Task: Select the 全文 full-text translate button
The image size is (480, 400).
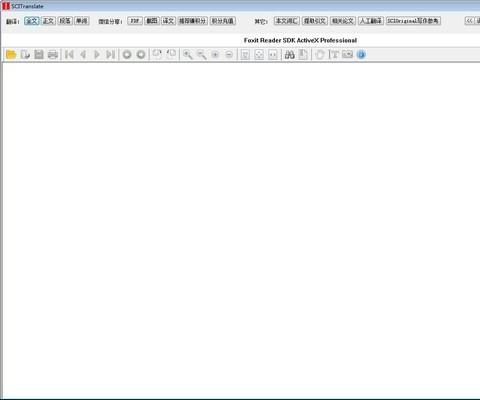Action: [x=32, y=21]
